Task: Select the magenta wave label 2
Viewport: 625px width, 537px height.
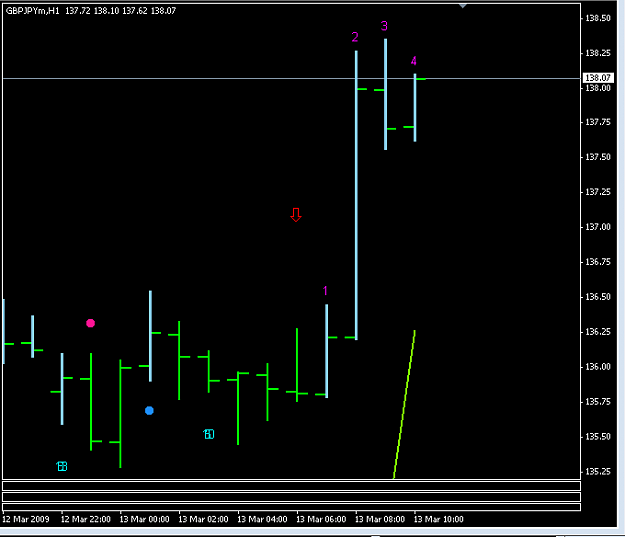Action: 355,37
